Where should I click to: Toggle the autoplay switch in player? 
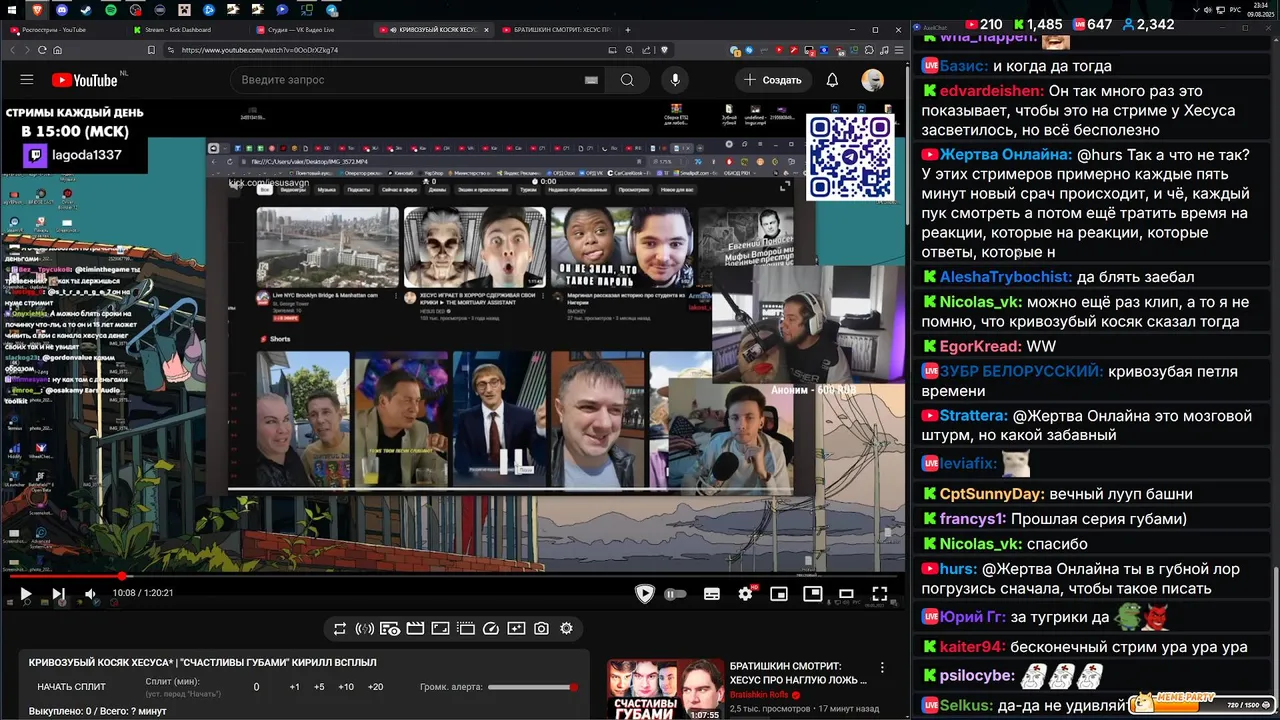click(675, 594)
